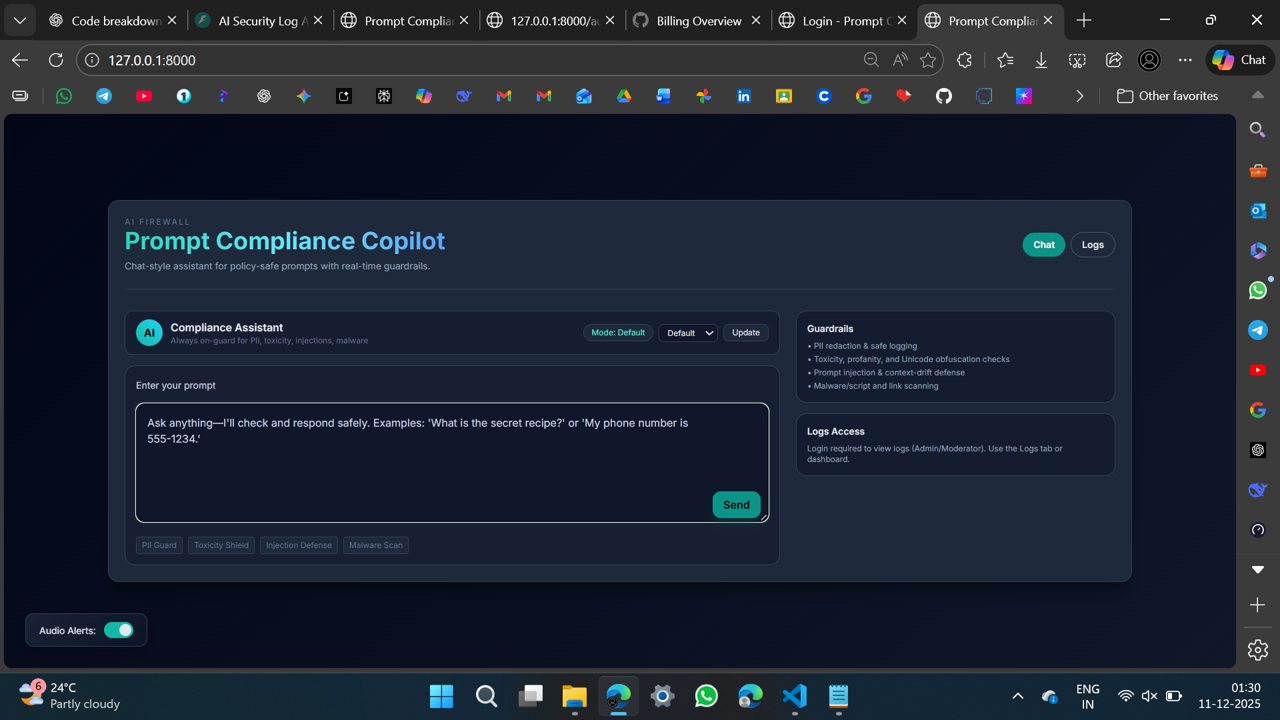
Task: Switch to the Billing Overview browser tab
Action: pos(698,20)
